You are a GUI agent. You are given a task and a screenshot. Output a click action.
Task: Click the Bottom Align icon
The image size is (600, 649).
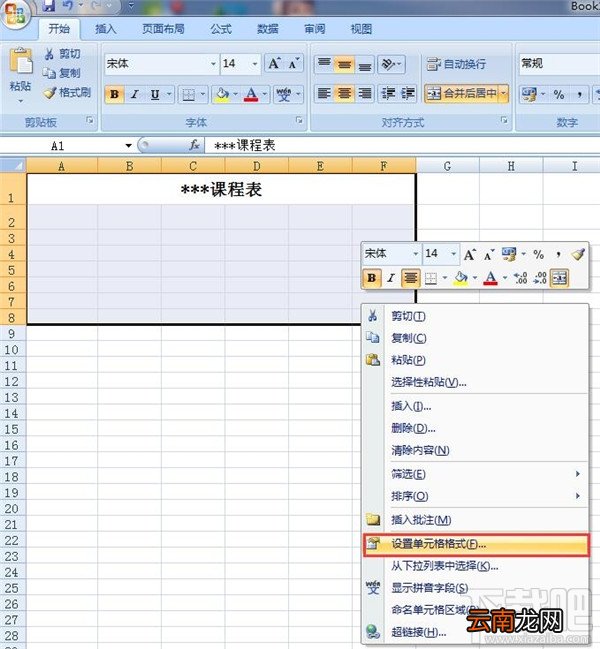pos(365,64)
